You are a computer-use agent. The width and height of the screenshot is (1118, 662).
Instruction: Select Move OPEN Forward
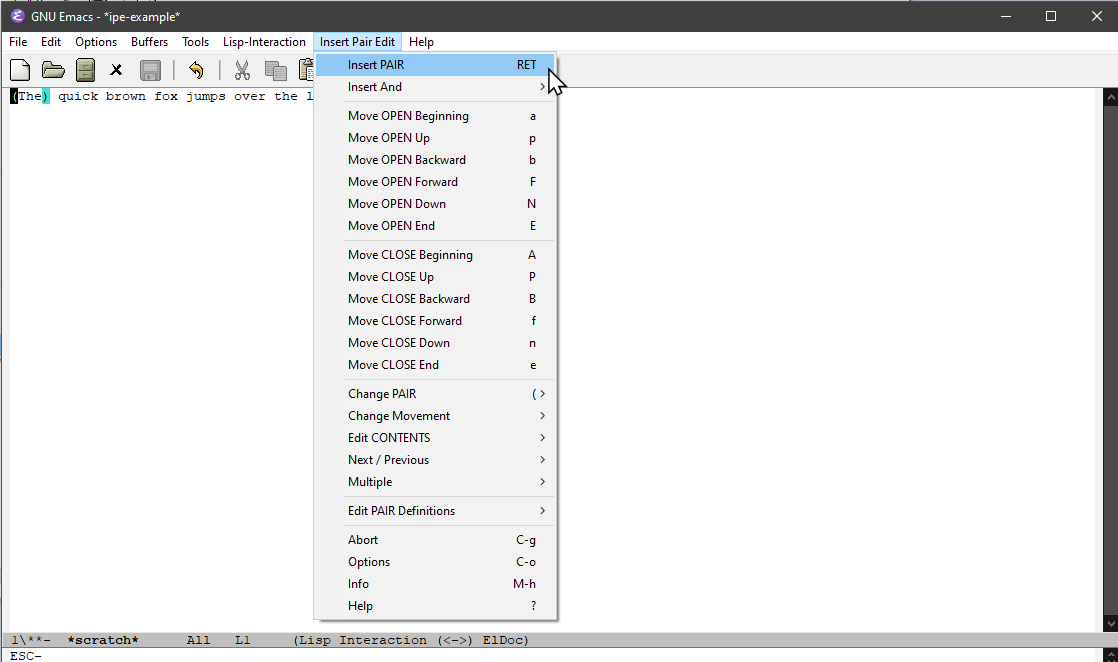[435, 182]
